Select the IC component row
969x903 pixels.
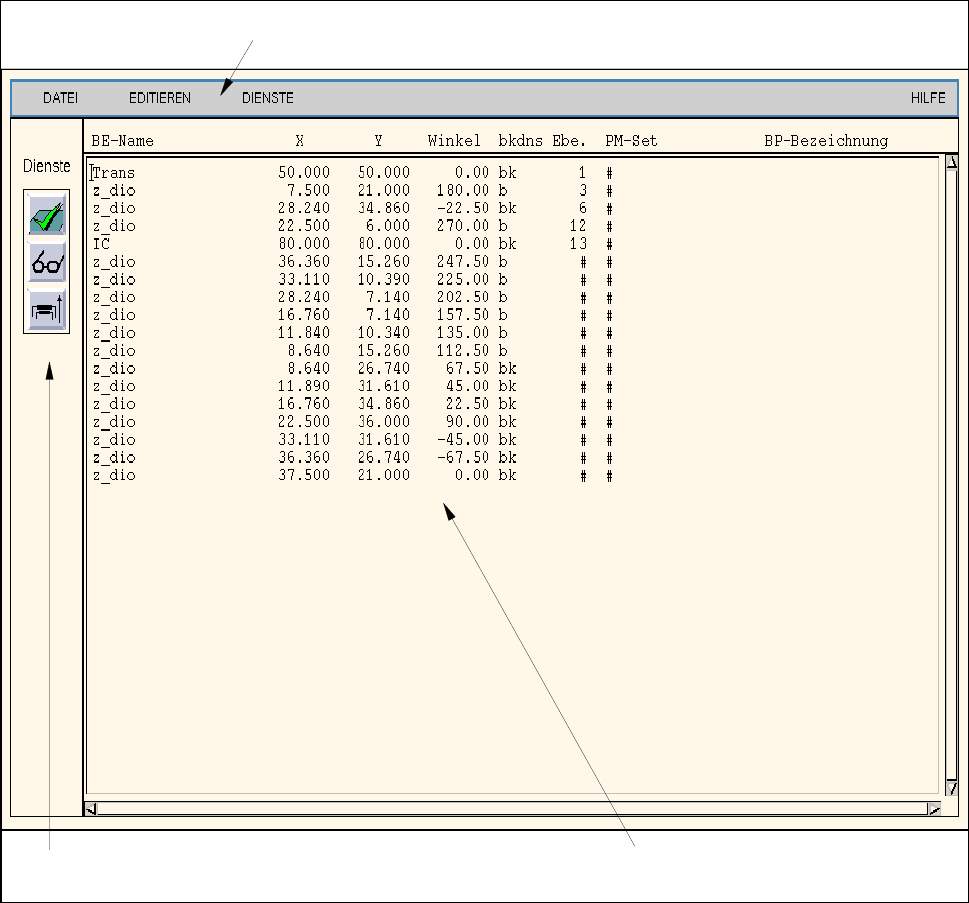tap(101, 244)
